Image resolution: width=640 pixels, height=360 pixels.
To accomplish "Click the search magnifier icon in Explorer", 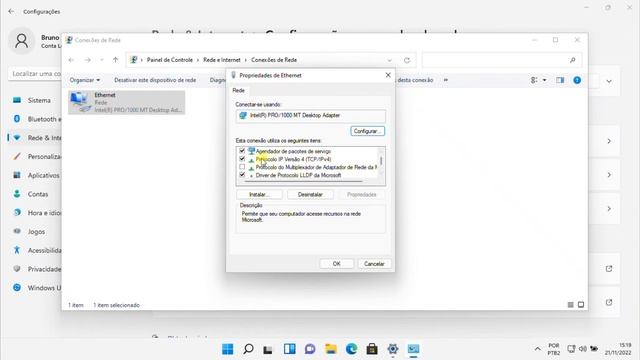I will [x=573, y=60].
